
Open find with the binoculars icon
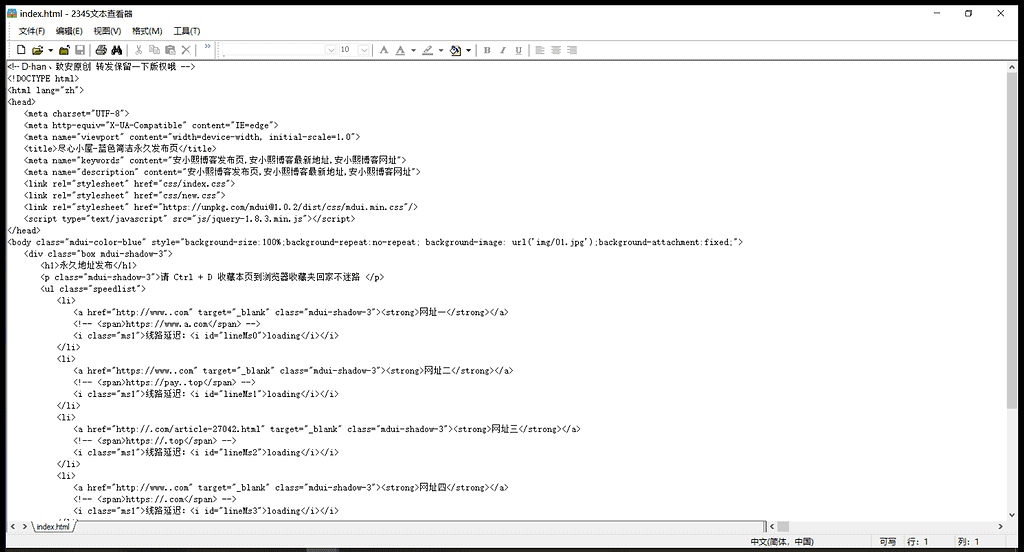(x=117, y=50)
